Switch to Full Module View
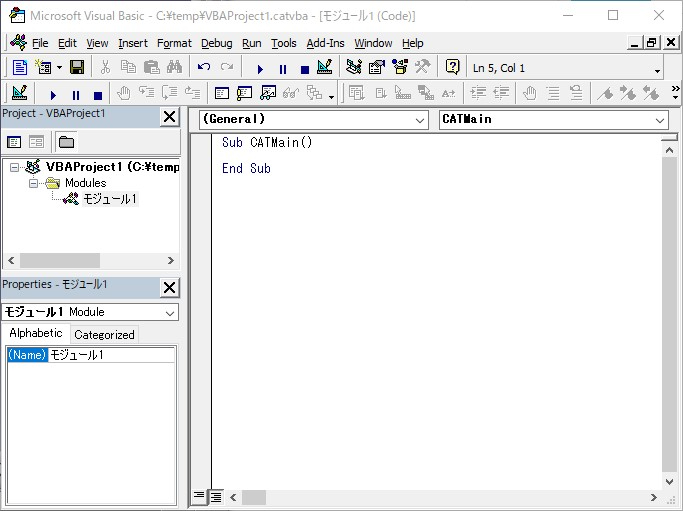Screen dimensions: 683x511 [216, 496]
